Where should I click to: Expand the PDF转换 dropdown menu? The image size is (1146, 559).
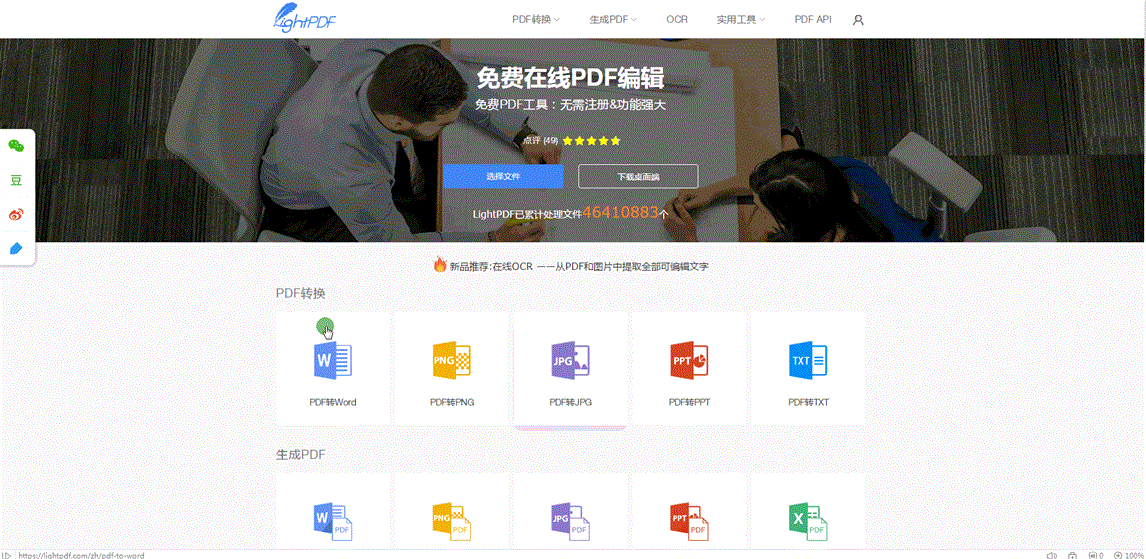tap(536, 19)
